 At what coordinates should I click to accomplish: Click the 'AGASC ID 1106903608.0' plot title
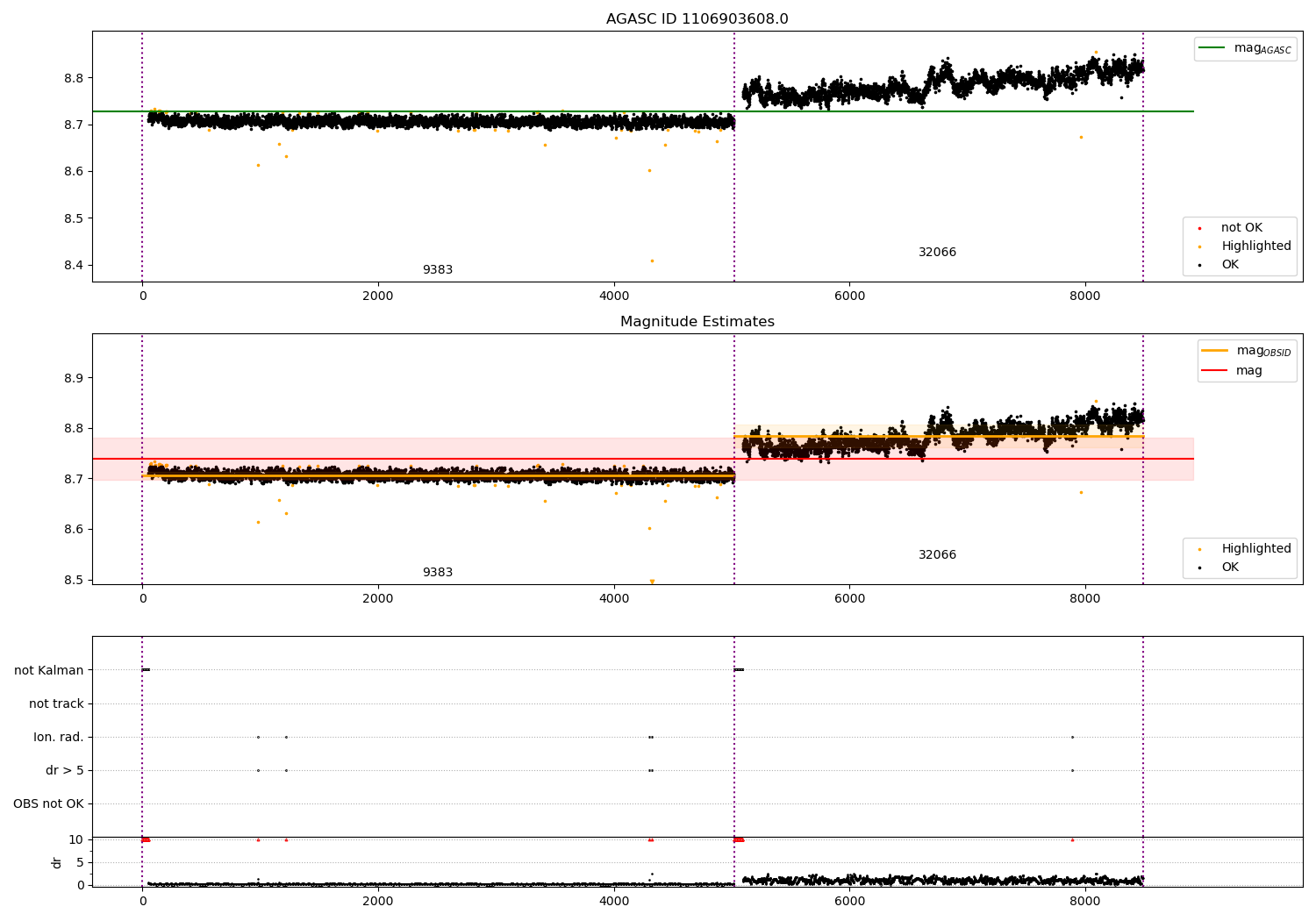coord(697,19)
